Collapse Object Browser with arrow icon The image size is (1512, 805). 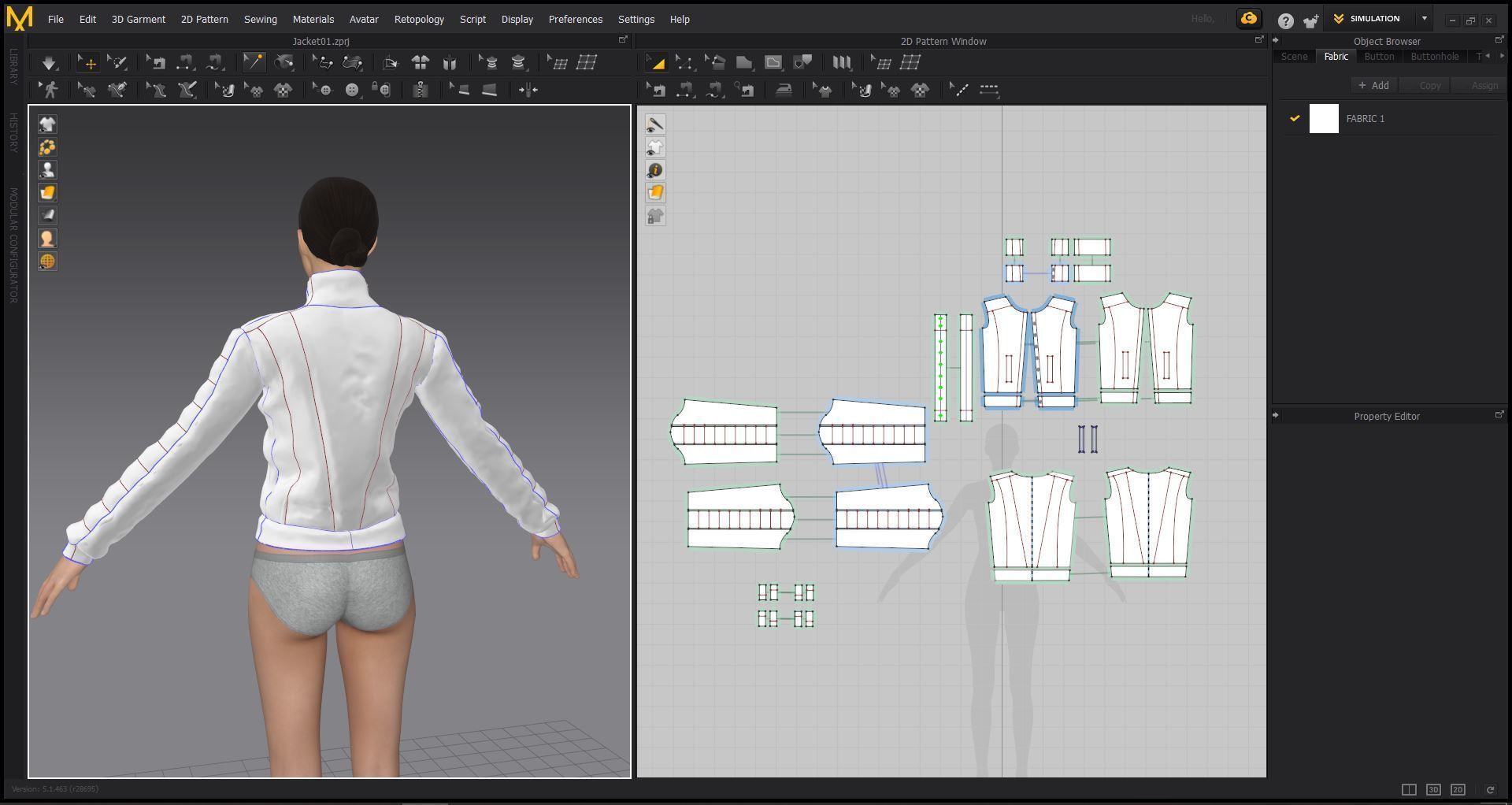(1276, 40)
